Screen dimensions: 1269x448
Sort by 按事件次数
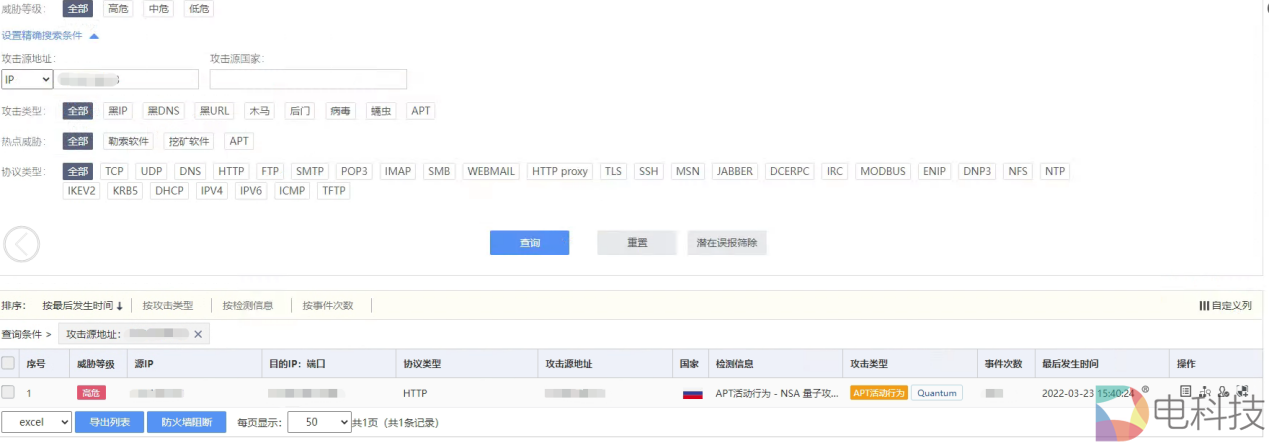[328, 305]
